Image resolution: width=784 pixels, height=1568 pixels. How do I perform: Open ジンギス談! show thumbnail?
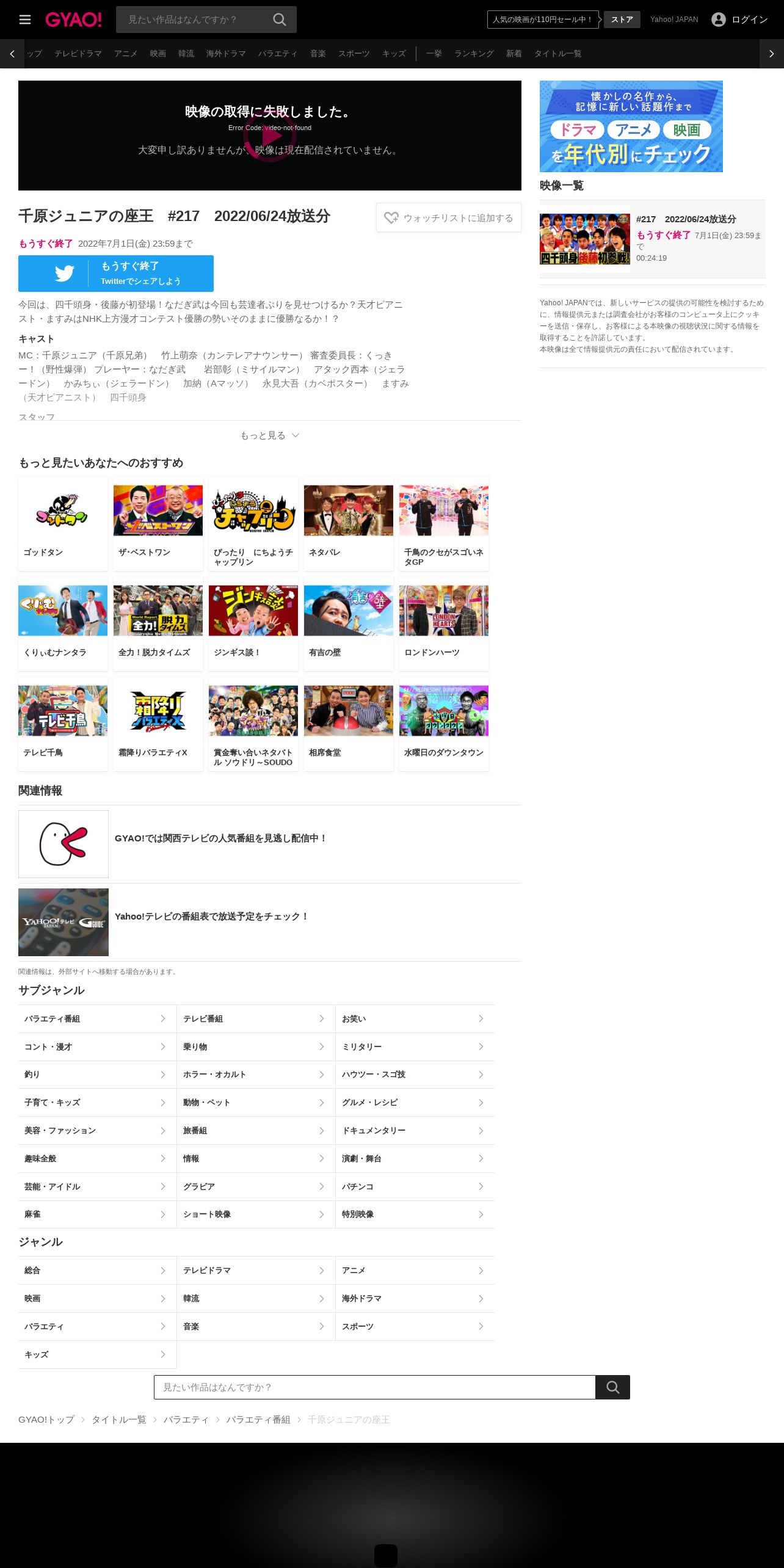253,611
